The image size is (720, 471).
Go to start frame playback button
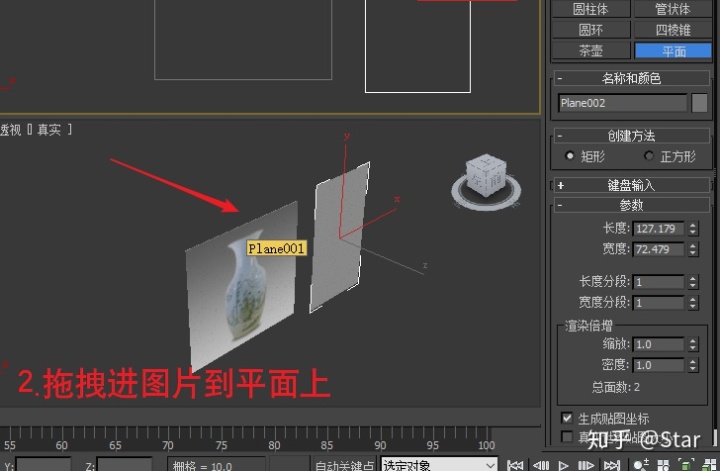coord(515,465)
